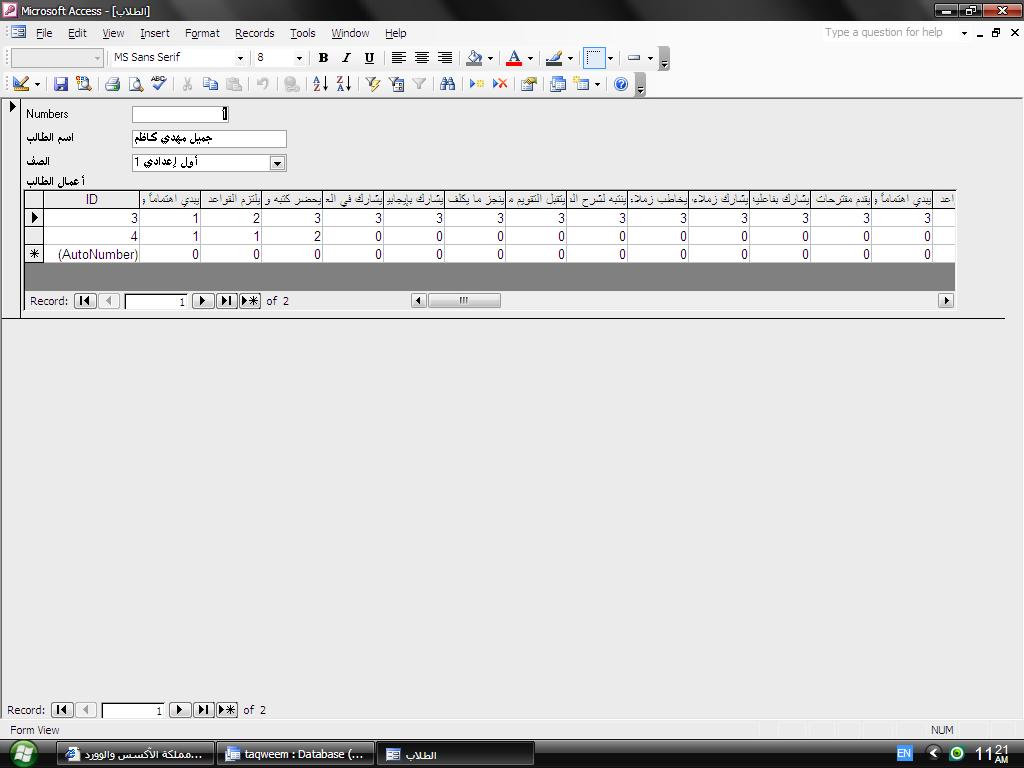The image size is (1024, 768).
Task: Open the font size dropdown
Action: coord(299,58)
